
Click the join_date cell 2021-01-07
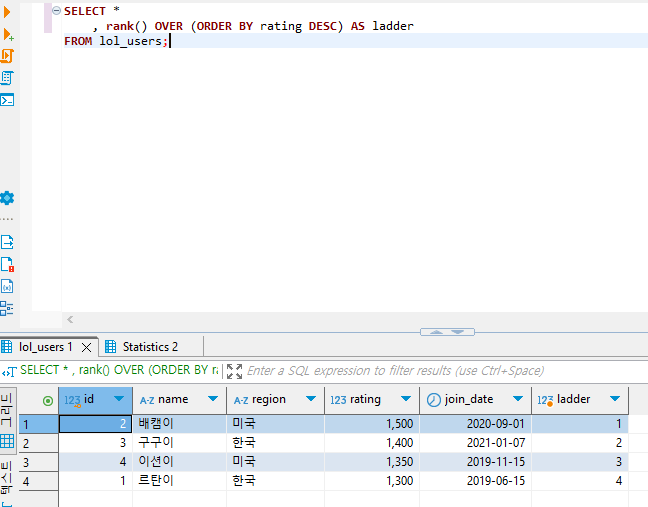coord(475,443)
